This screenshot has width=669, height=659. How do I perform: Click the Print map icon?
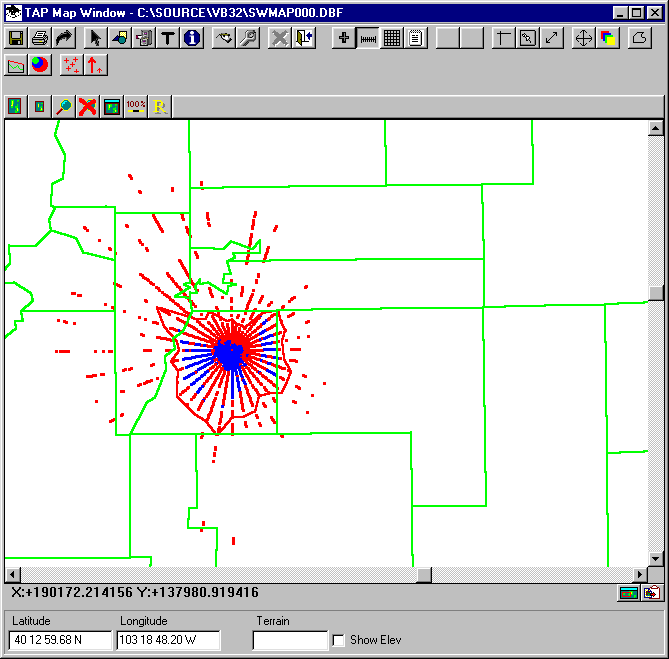[40, 38]
